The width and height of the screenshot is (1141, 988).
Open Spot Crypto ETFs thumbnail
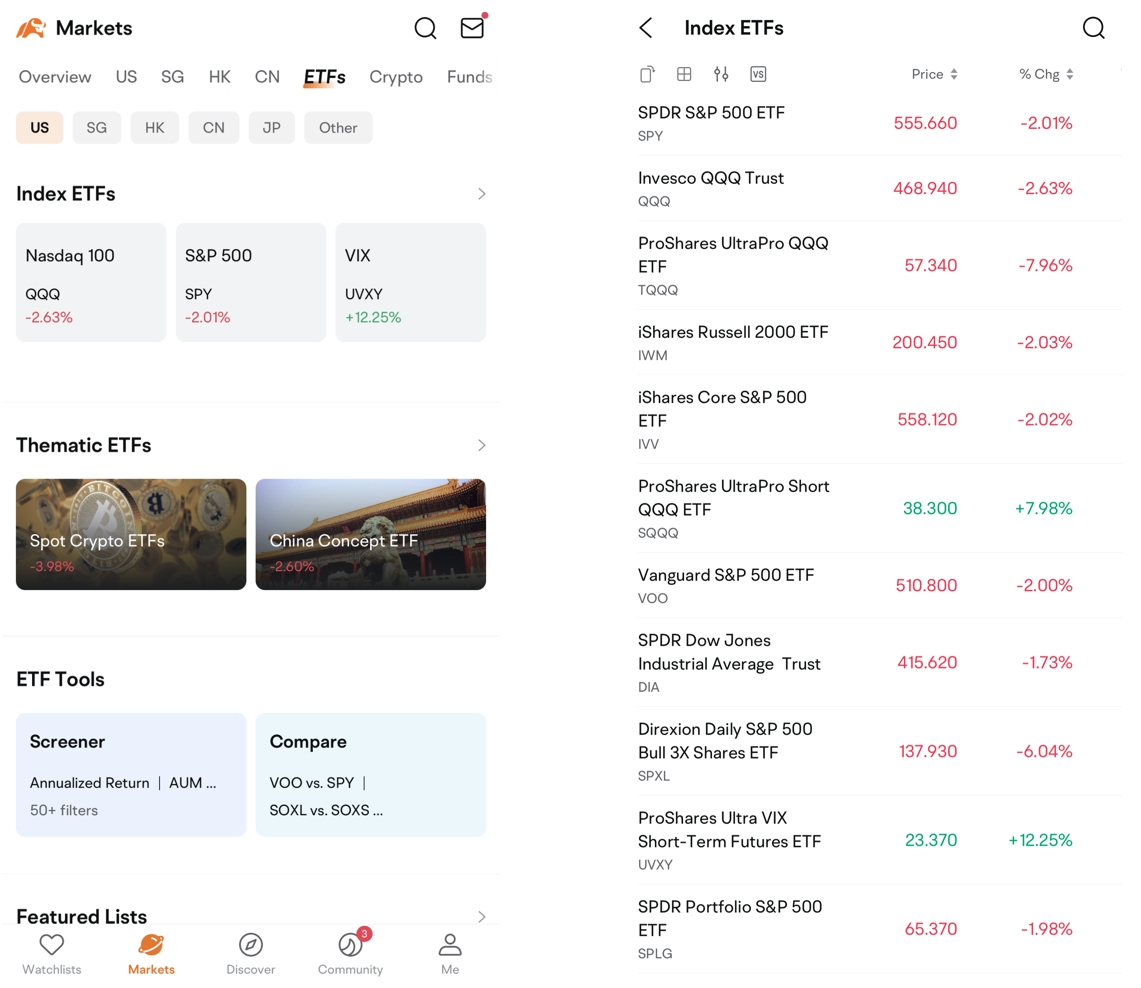pyautogui.click(x=131, y=534)
